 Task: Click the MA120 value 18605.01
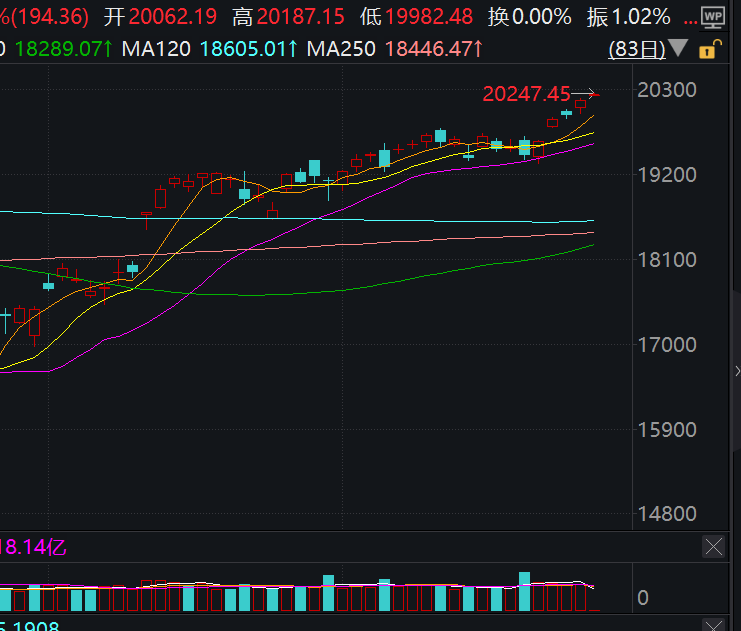pos(249,49)
